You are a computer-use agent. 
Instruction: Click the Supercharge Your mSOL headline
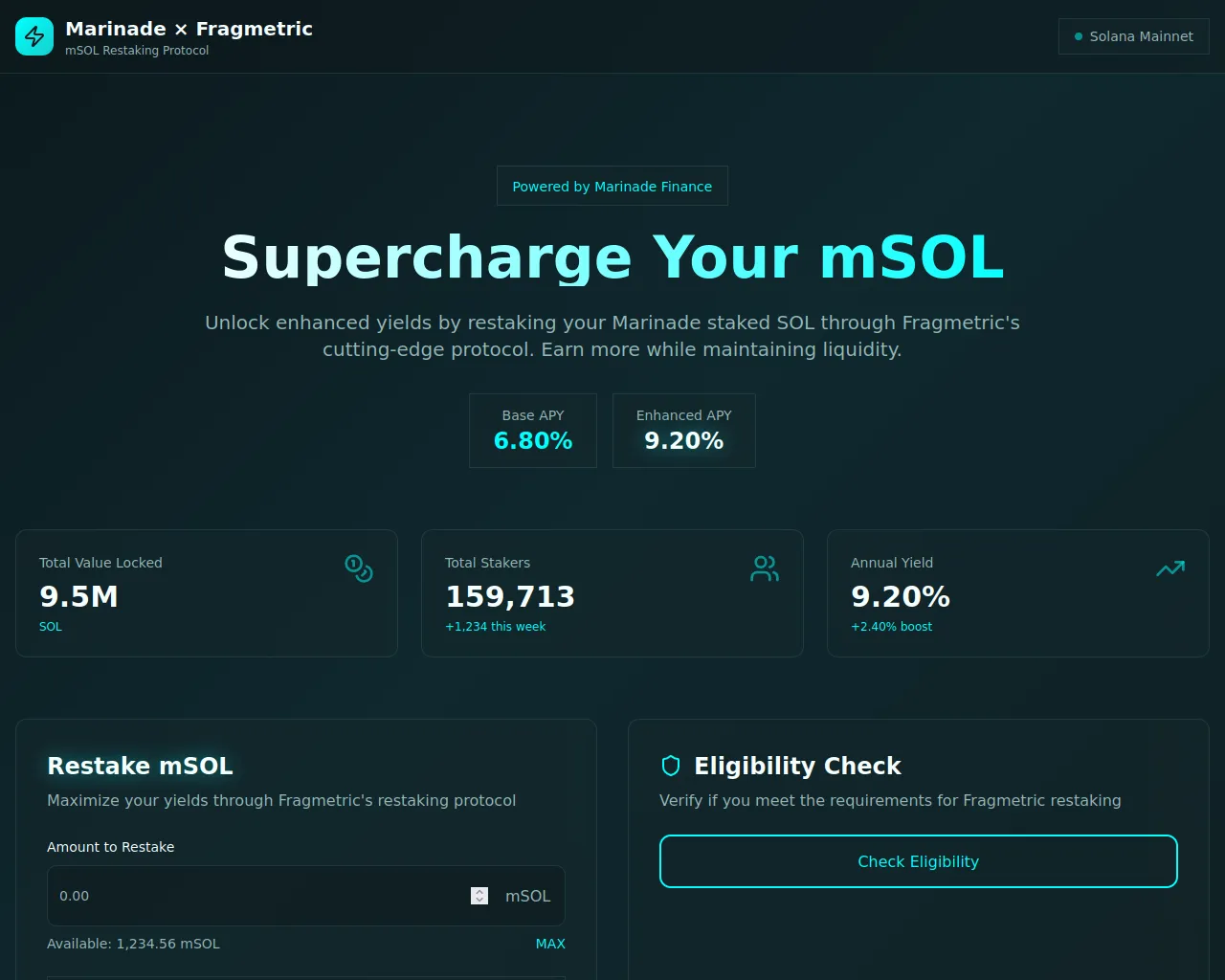point(612,257)
